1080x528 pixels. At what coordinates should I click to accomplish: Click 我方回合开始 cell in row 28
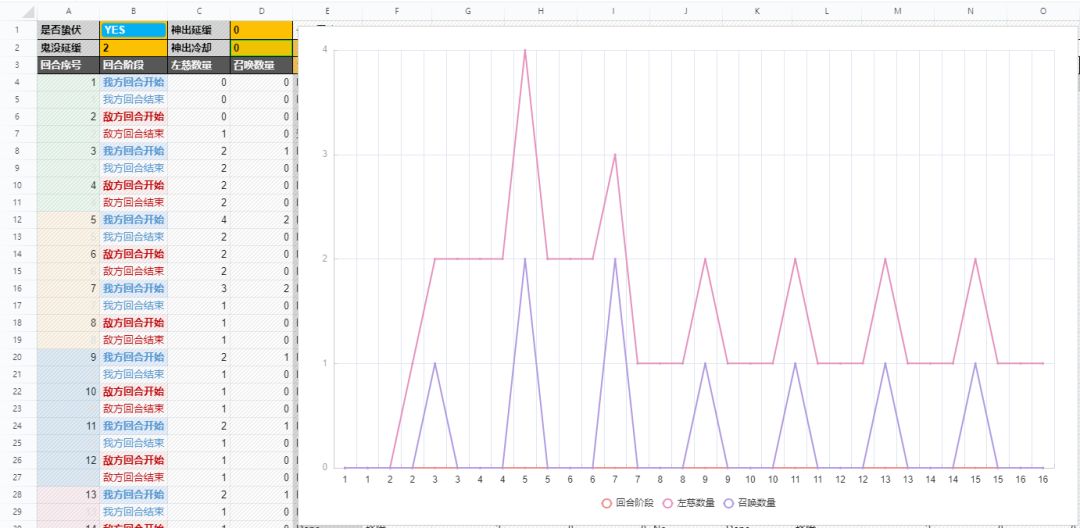133,494
